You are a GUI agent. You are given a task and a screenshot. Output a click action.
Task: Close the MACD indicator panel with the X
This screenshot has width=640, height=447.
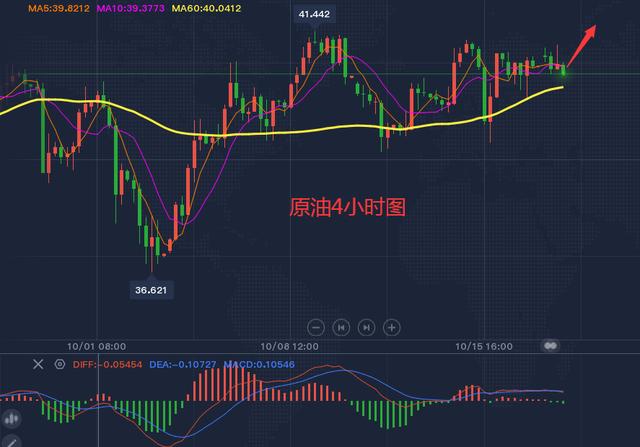point(38,364)
